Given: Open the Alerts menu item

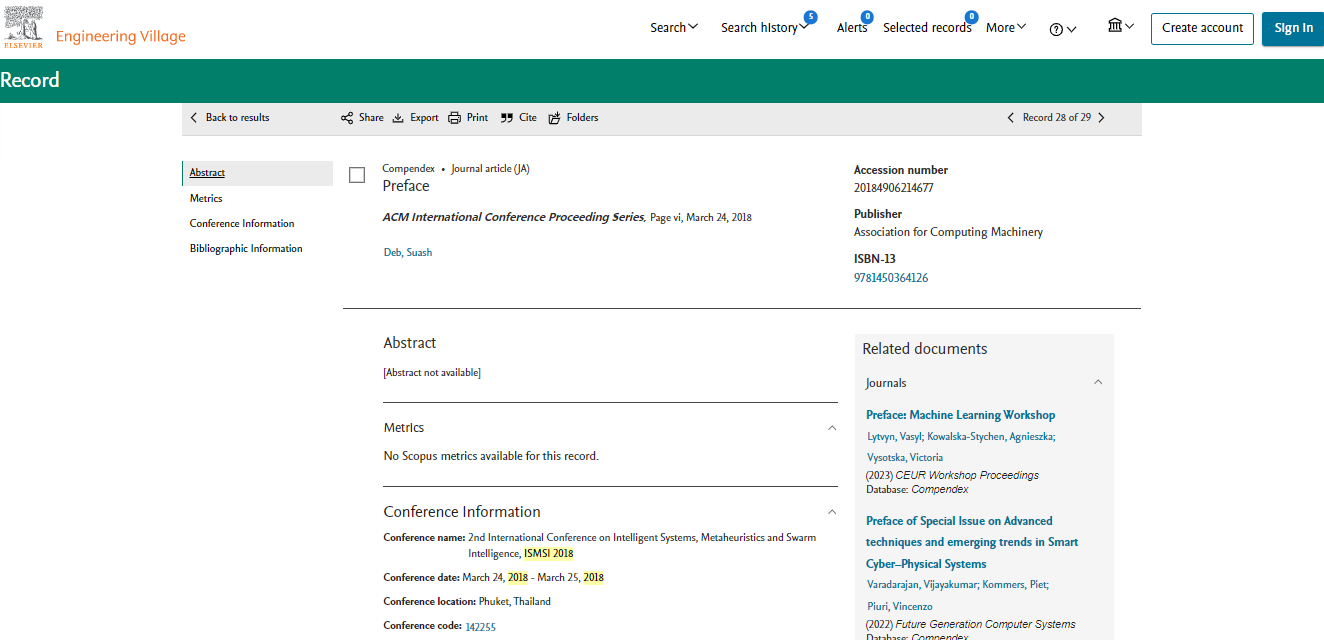Looking at the screenshot, I should point(853,27).
